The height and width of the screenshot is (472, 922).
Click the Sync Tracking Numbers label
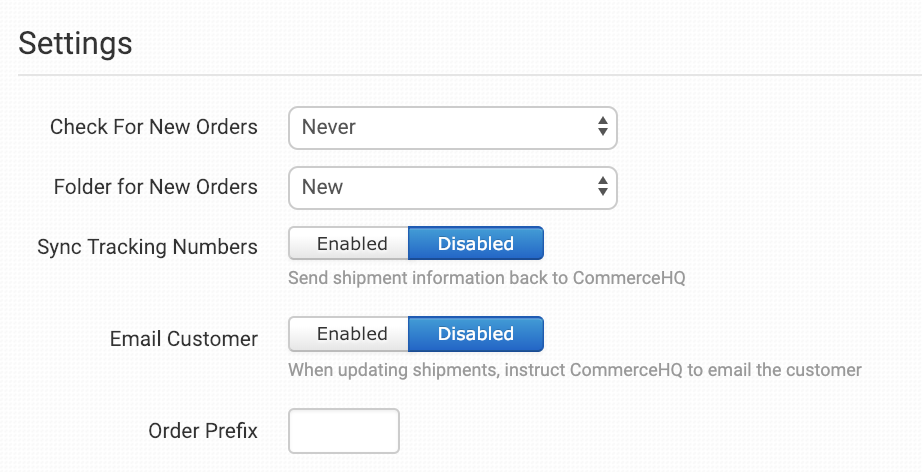tap(147, 247)
